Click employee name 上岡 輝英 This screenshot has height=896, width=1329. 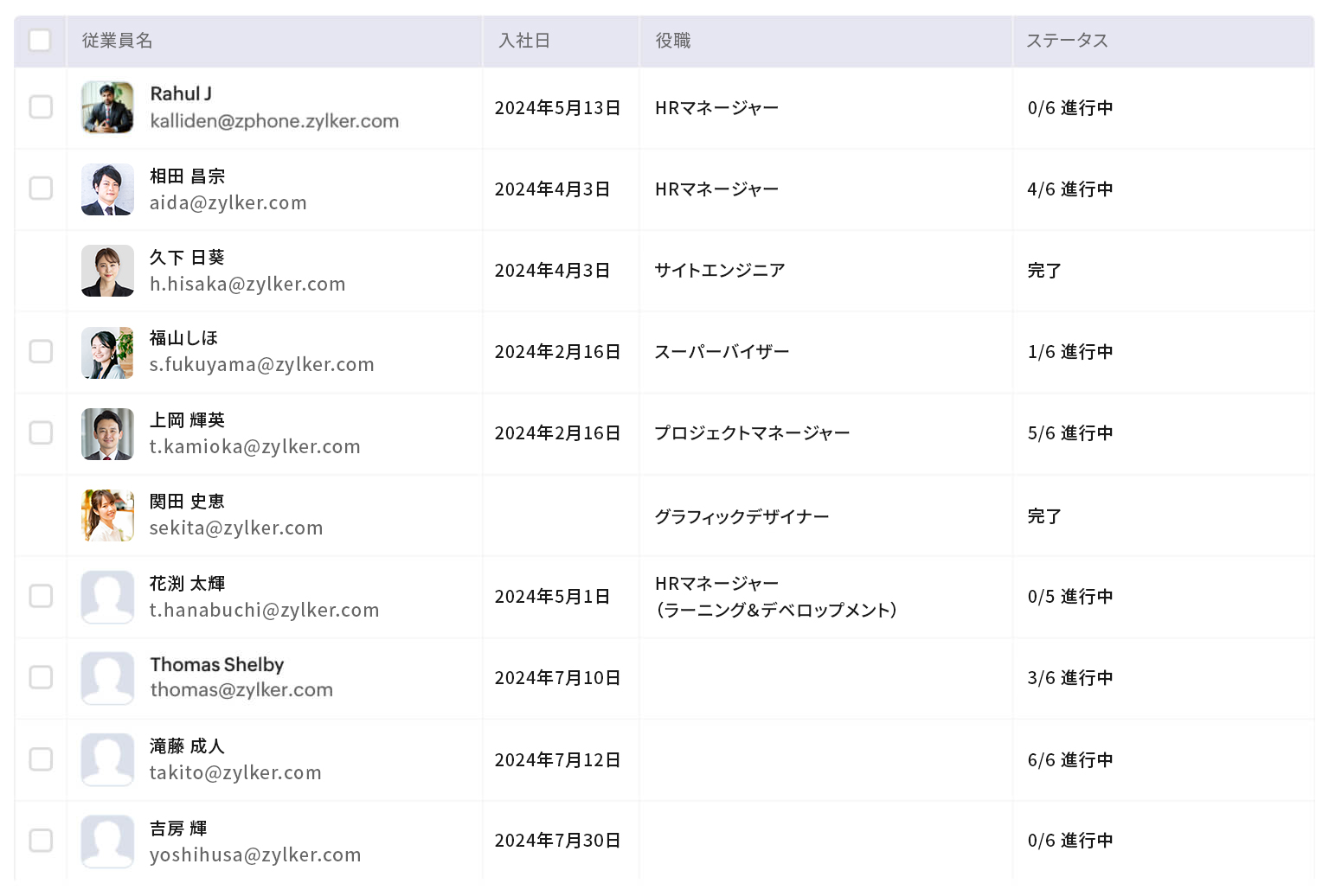coord(187,420)
